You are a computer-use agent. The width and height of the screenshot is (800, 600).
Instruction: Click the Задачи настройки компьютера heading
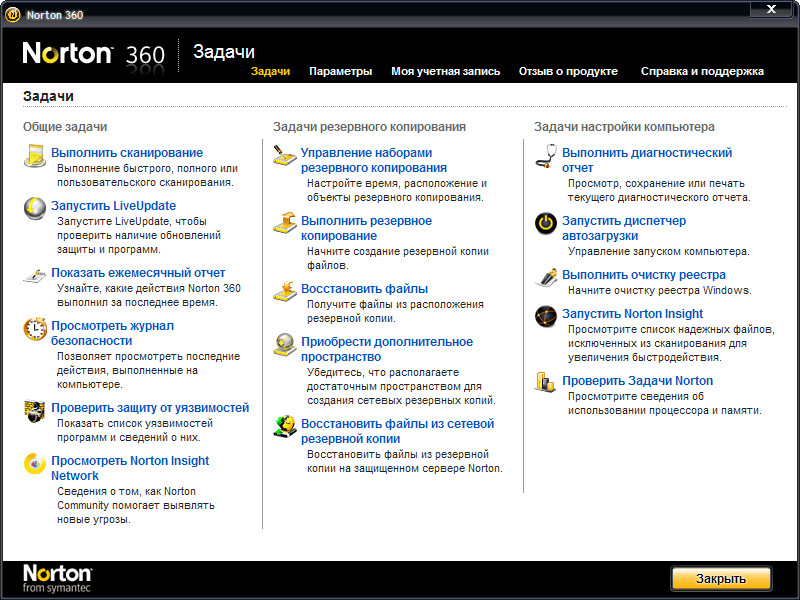coord(624,127)
